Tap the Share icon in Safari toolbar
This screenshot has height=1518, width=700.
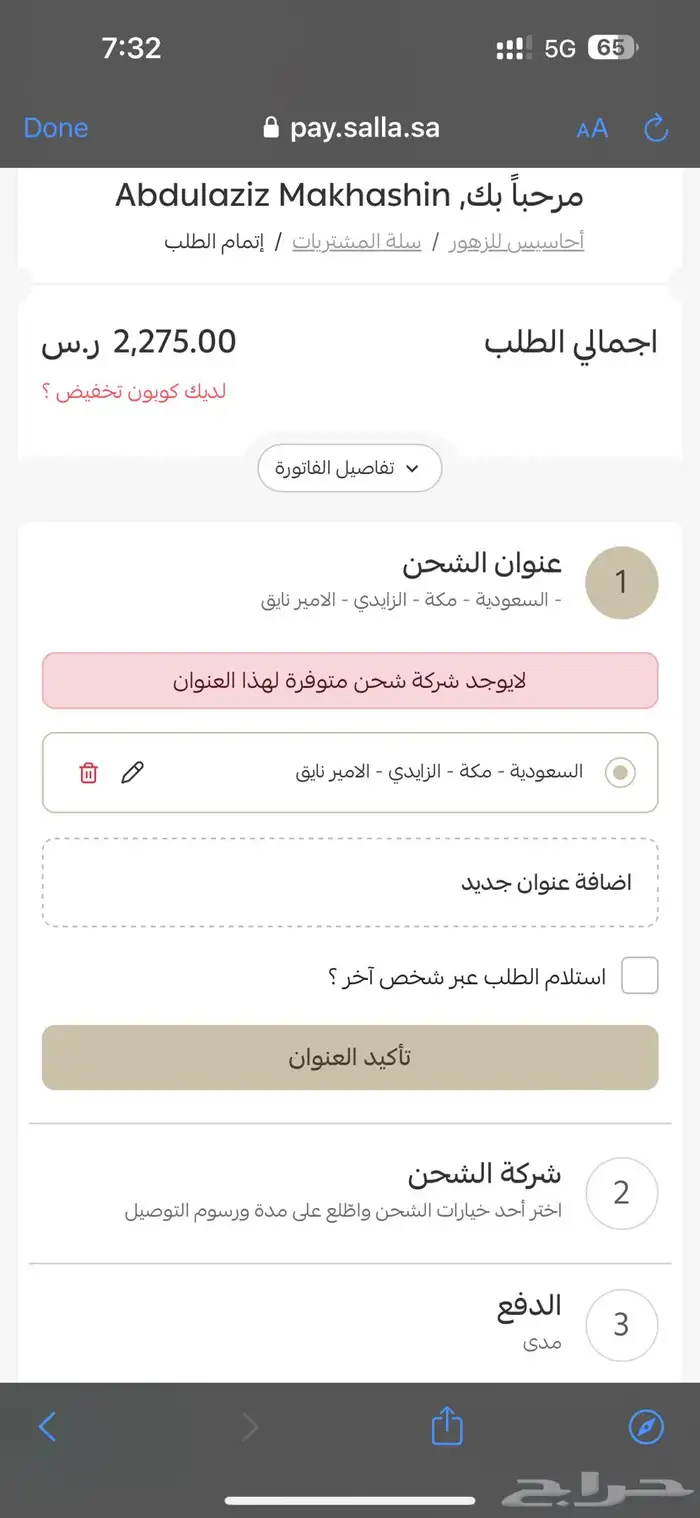446,1427
